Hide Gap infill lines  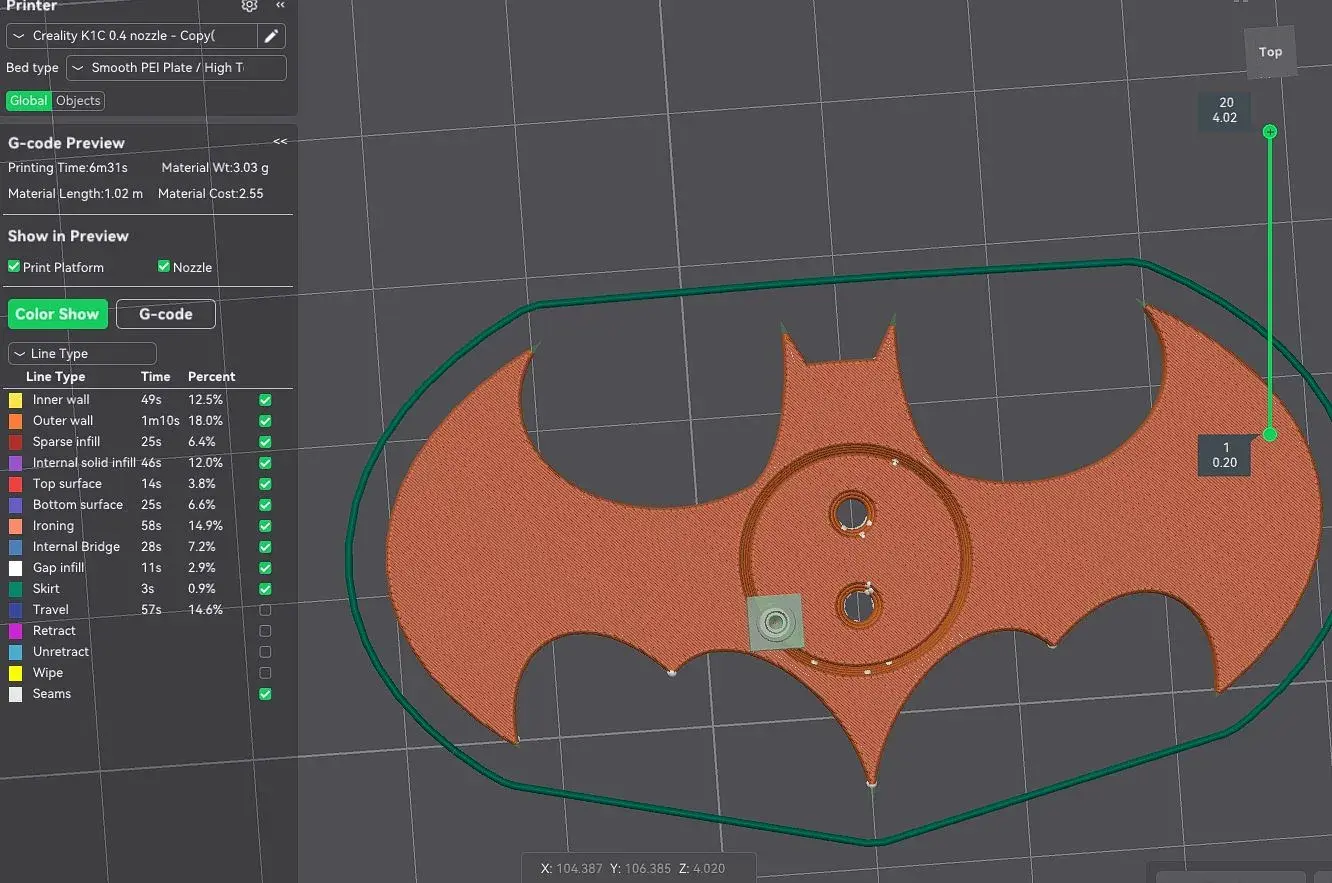[x=265, y=568]
